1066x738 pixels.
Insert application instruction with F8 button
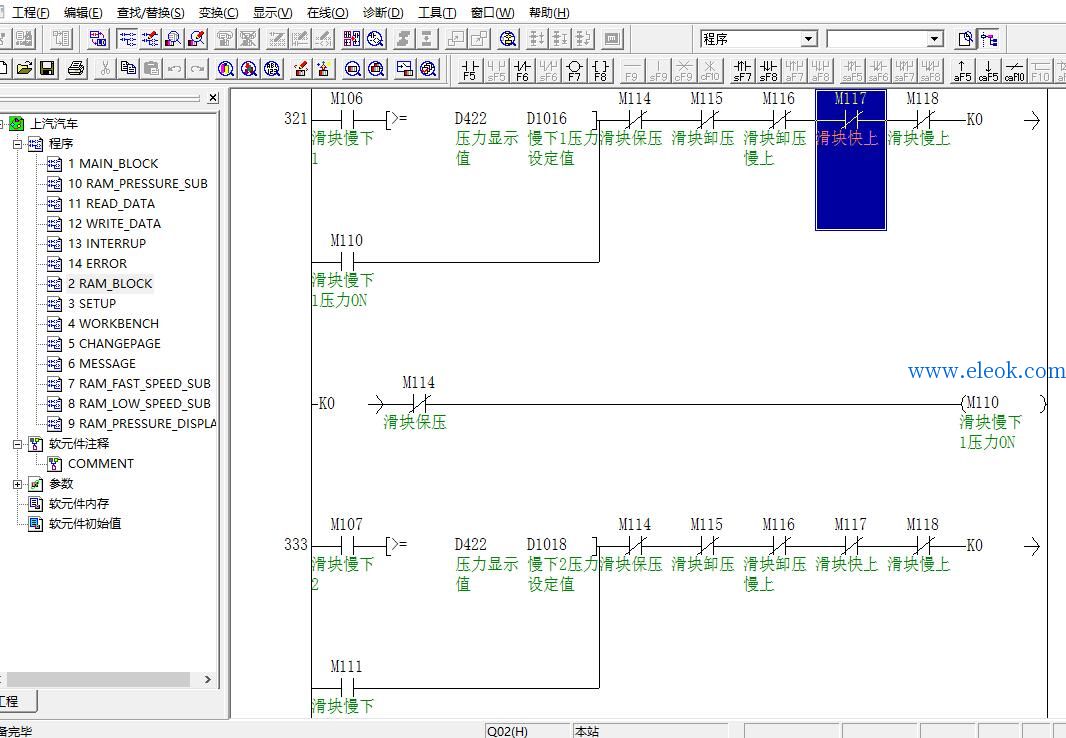tap(600, 70)
